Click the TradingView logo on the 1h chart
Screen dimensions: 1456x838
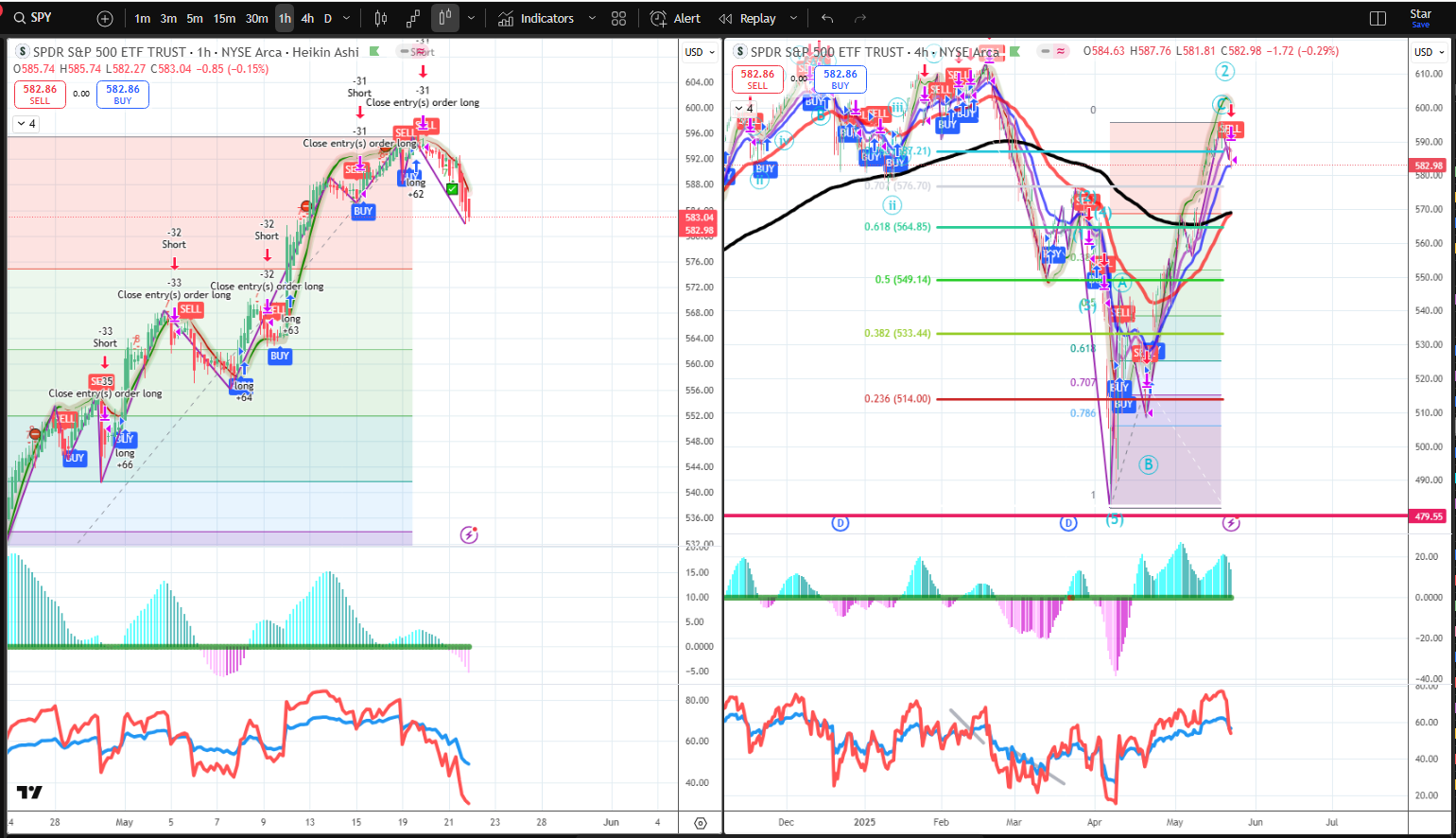(x=29, y=793)
